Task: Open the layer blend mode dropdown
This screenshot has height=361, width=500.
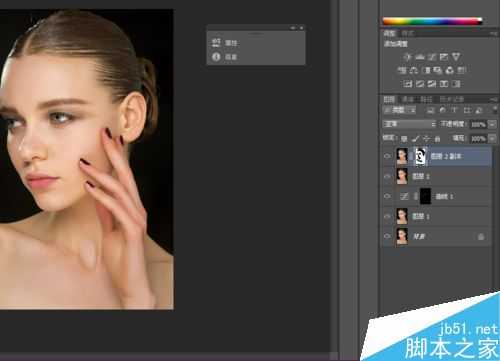Action: [x=409, y=124]
